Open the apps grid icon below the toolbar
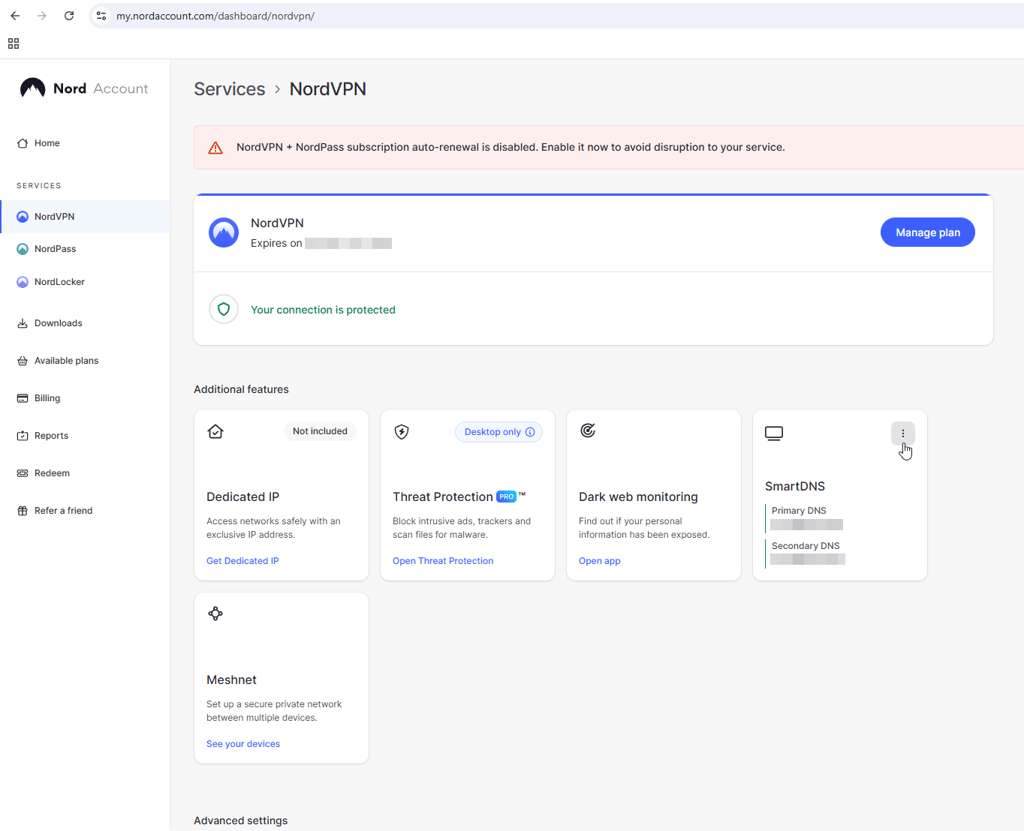The width and height of the screenshot is (1024, 831). coord(13,44)
